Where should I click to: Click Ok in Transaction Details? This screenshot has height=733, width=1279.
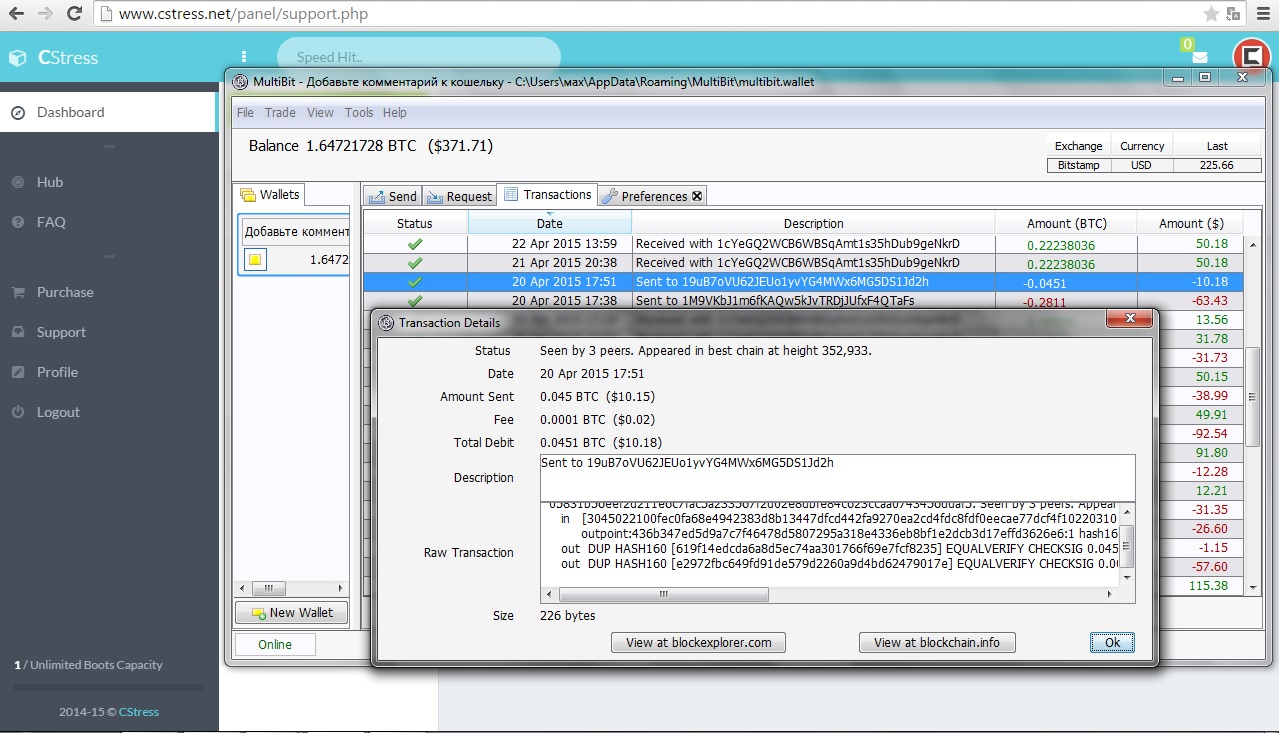tap(1112, 642)
